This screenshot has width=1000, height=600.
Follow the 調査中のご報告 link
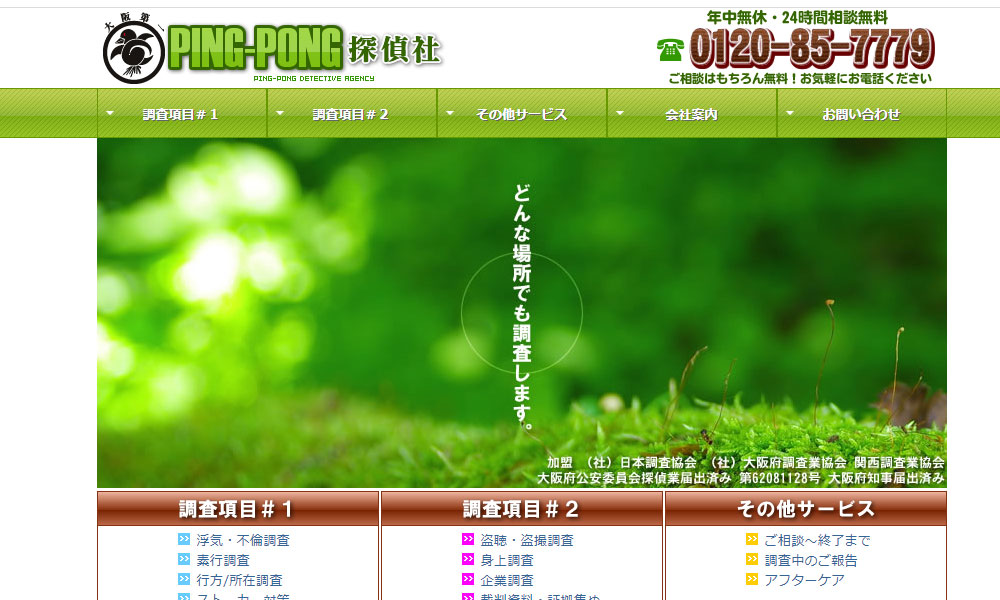(811, 560)
